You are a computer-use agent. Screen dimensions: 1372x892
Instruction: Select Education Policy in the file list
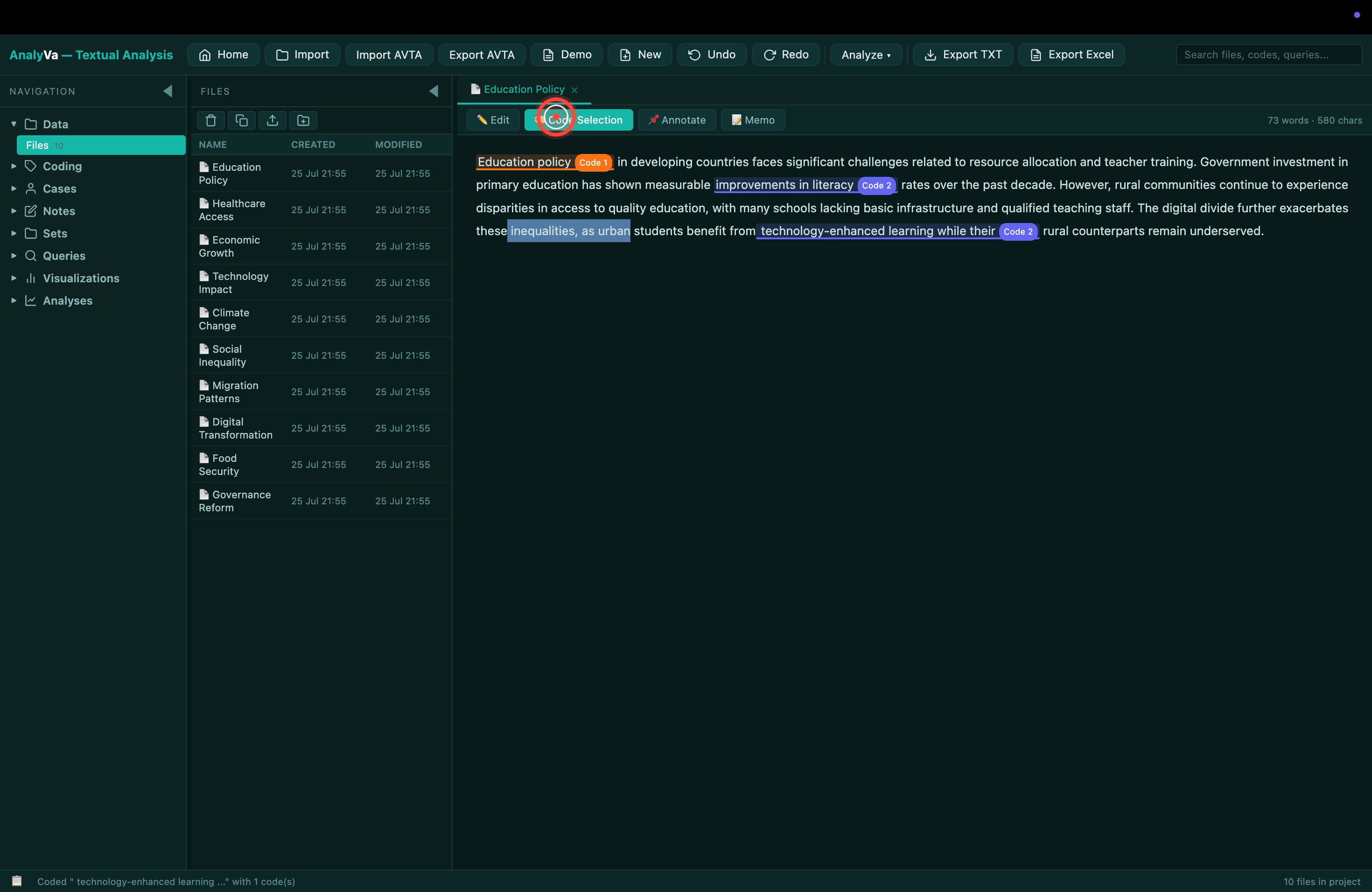tap(321, 173)
